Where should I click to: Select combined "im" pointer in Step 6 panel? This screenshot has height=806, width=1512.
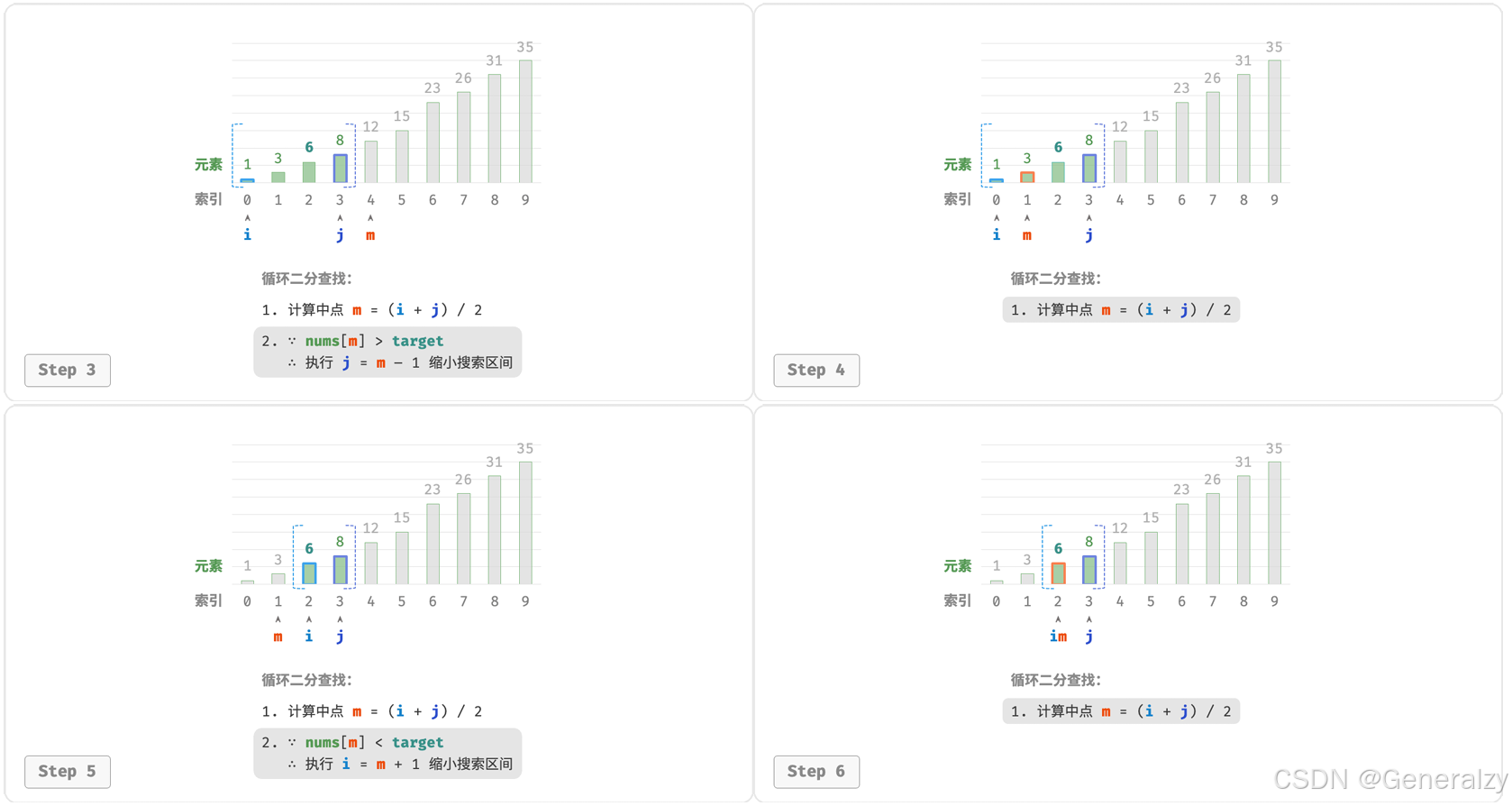pyautogui.click(x=1058, y=637)
